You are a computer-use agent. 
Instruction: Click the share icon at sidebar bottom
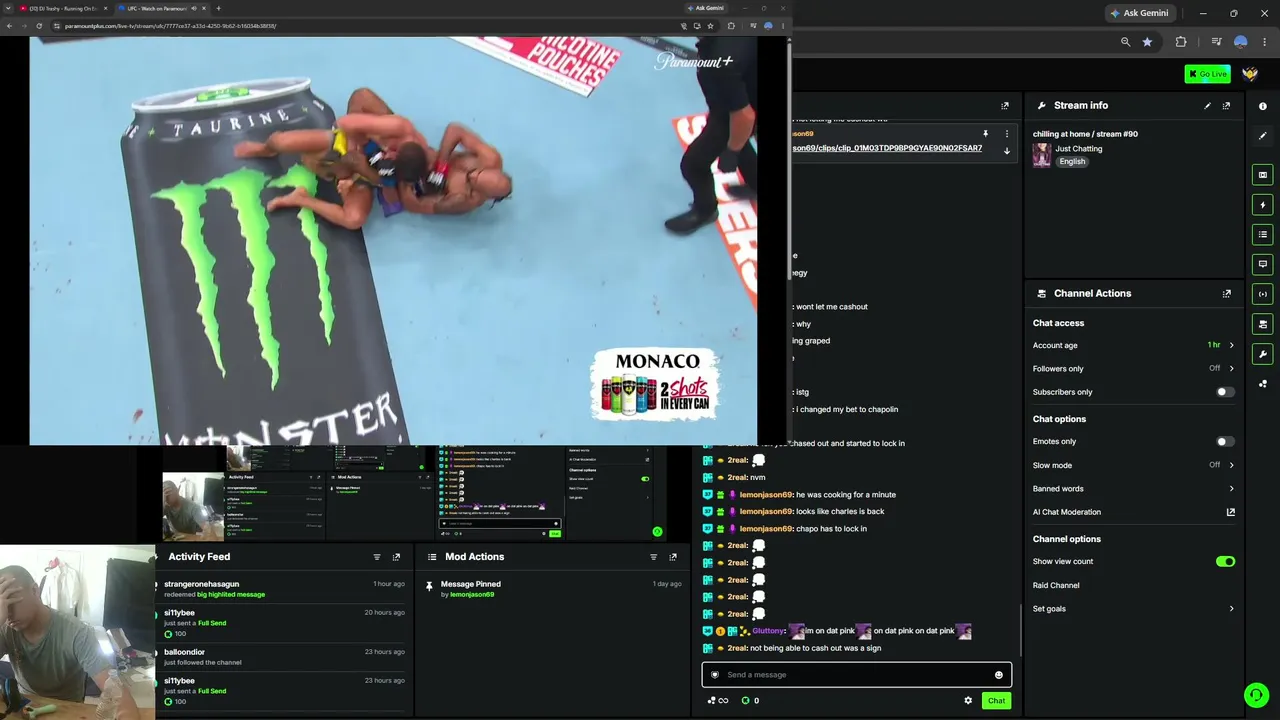(x=1263, y=384)
